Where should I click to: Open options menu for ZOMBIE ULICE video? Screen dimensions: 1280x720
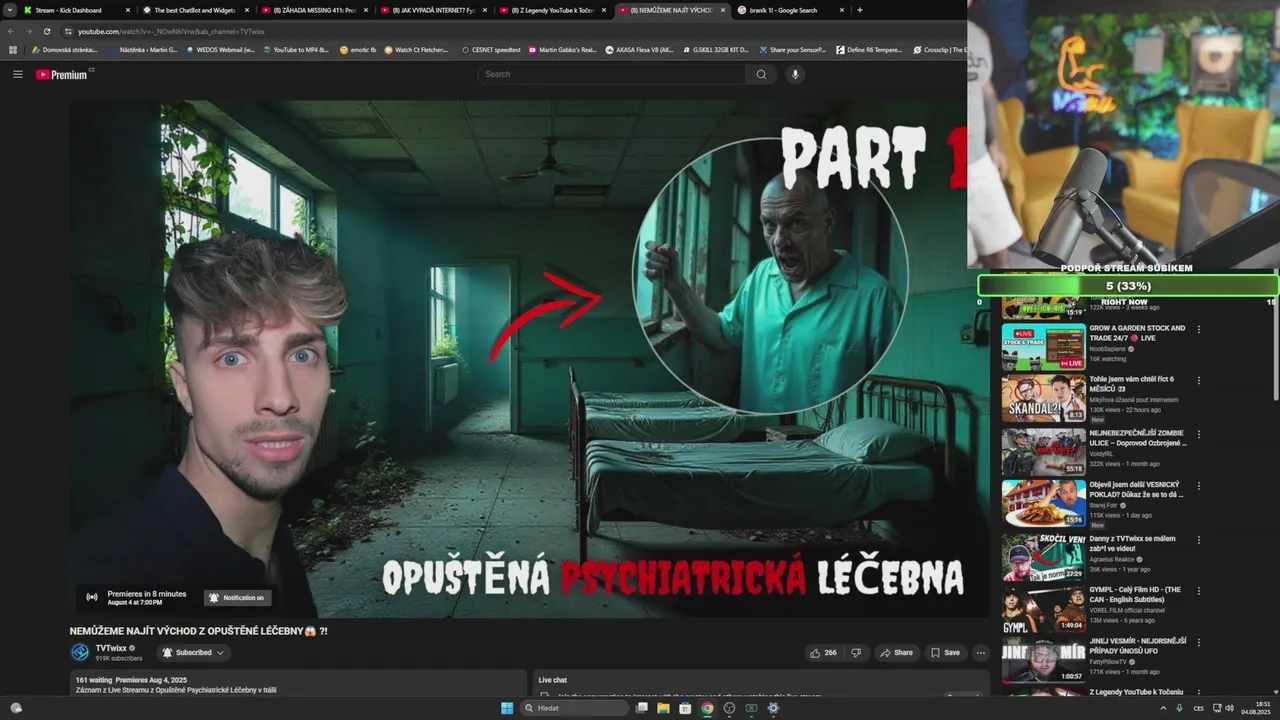[1199, 434]
